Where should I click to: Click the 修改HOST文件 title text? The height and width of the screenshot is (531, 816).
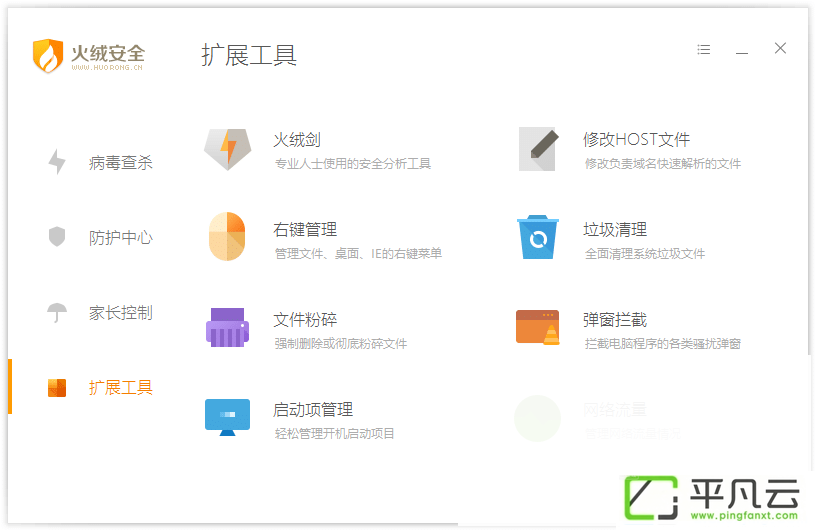(636, 140)
